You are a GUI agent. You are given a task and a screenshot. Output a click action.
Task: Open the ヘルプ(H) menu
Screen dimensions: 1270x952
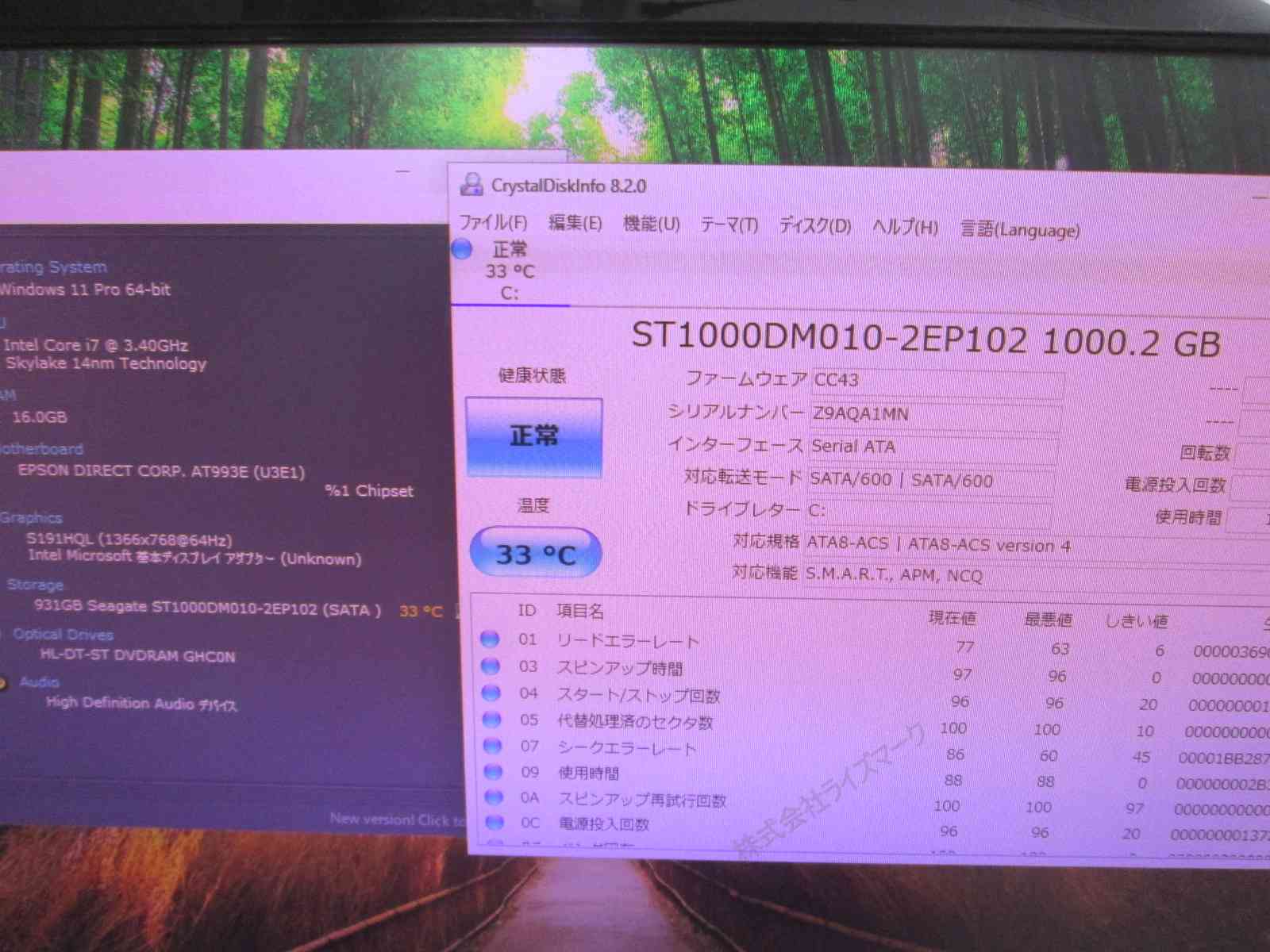coord(905,228)
